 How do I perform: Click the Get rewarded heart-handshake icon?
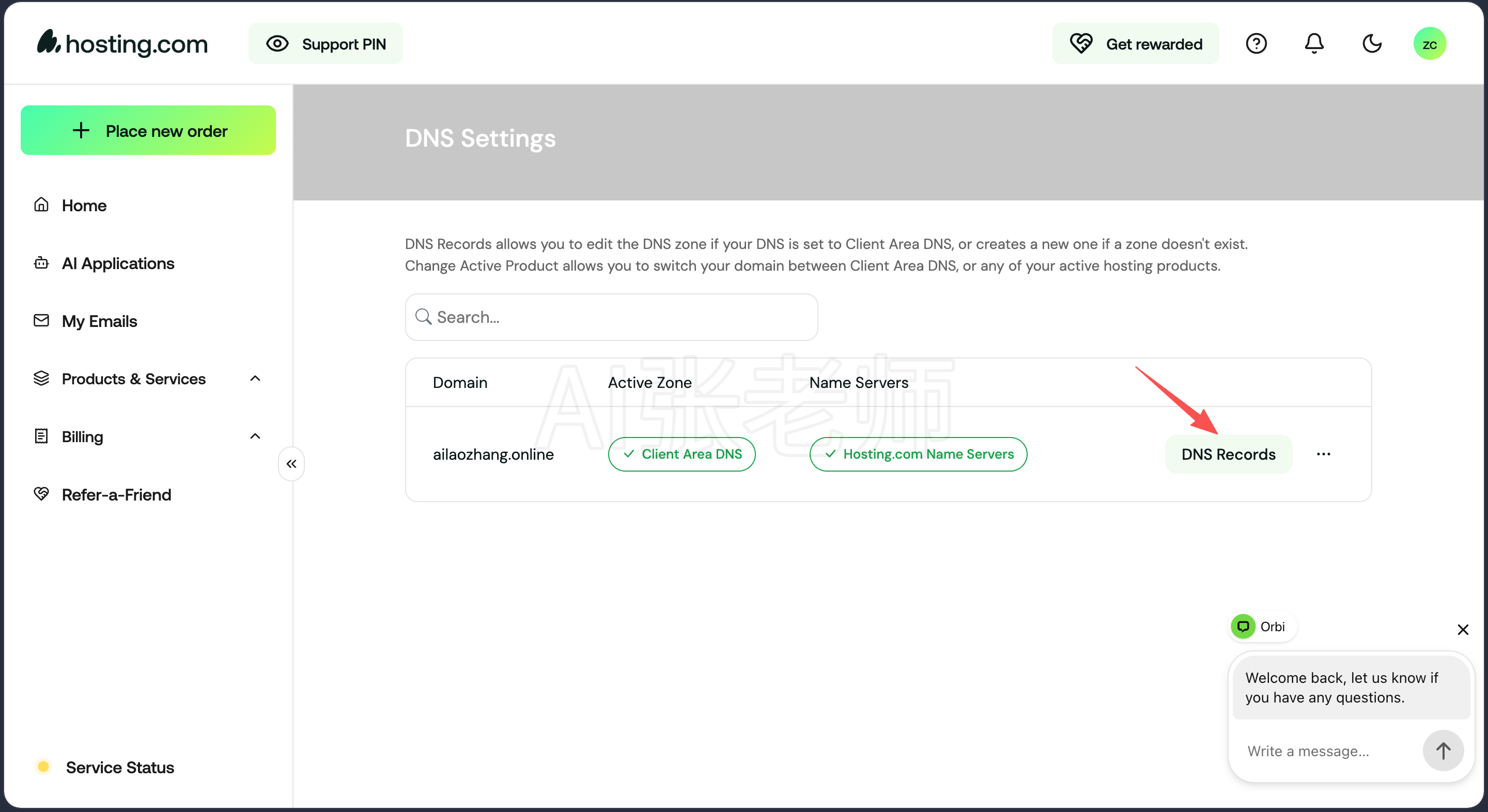pos(1081,44)
